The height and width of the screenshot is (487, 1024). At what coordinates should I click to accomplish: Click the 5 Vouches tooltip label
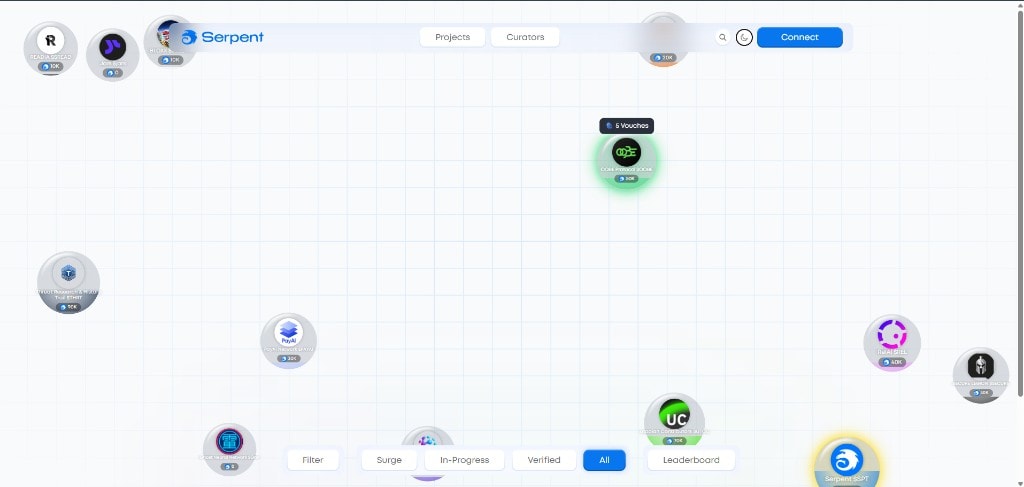627,125
